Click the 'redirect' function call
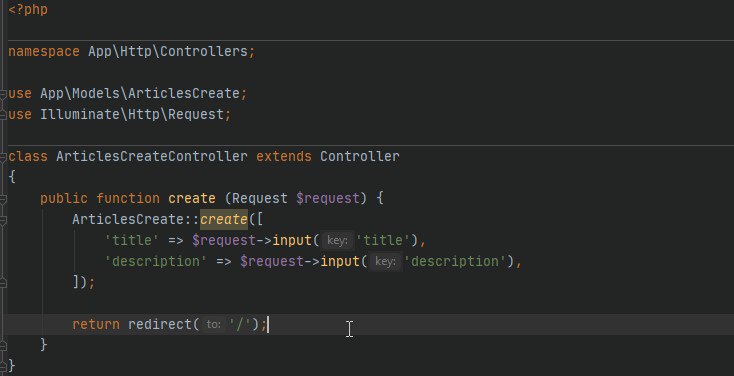 click(160, 324)
